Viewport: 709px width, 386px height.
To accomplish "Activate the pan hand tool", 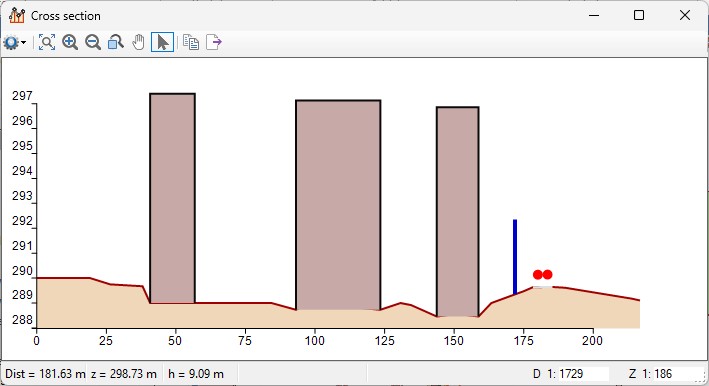I will (x=138, y=42).
